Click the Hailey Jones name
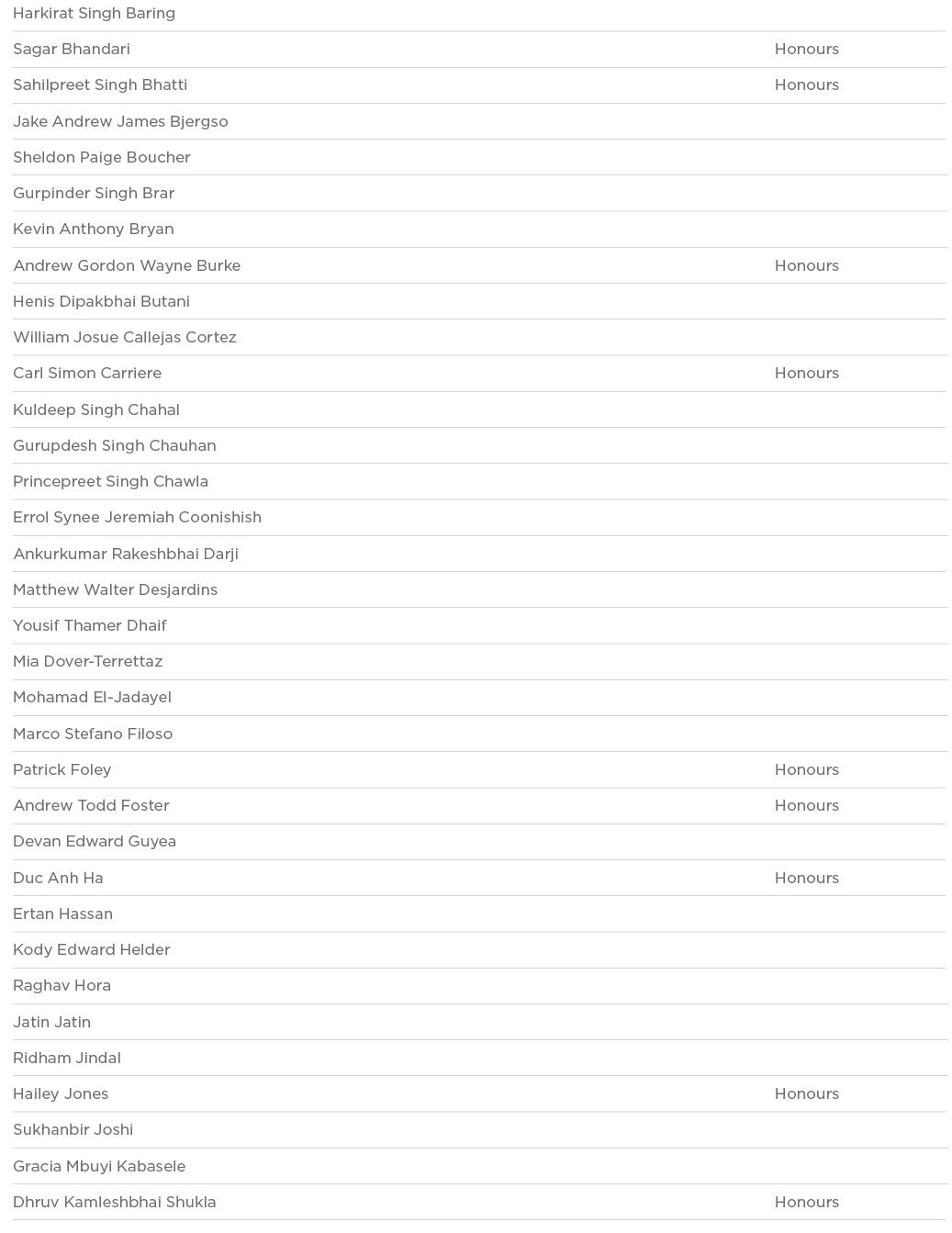Viewport: 952px width, 1233px height. (x=61, y=1093)
